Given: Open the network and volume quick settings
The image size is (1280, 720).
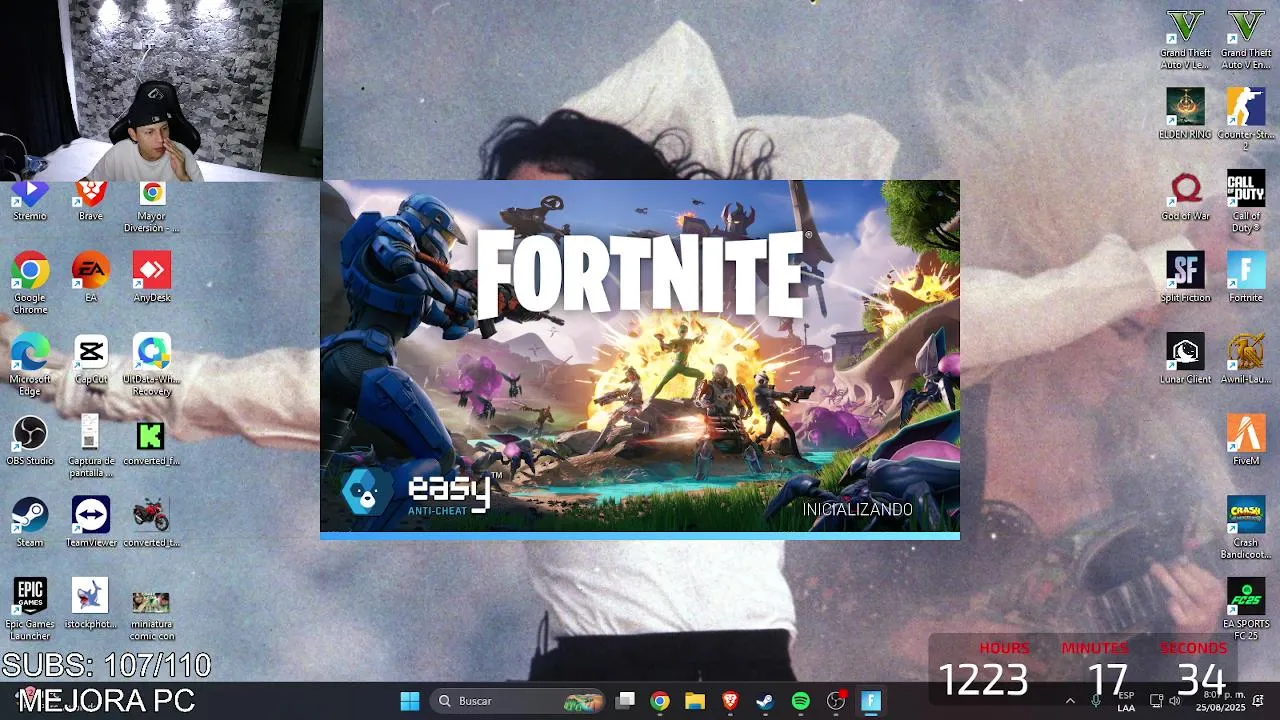Looking at the screenshot, I should click(x=1165, y=701).
